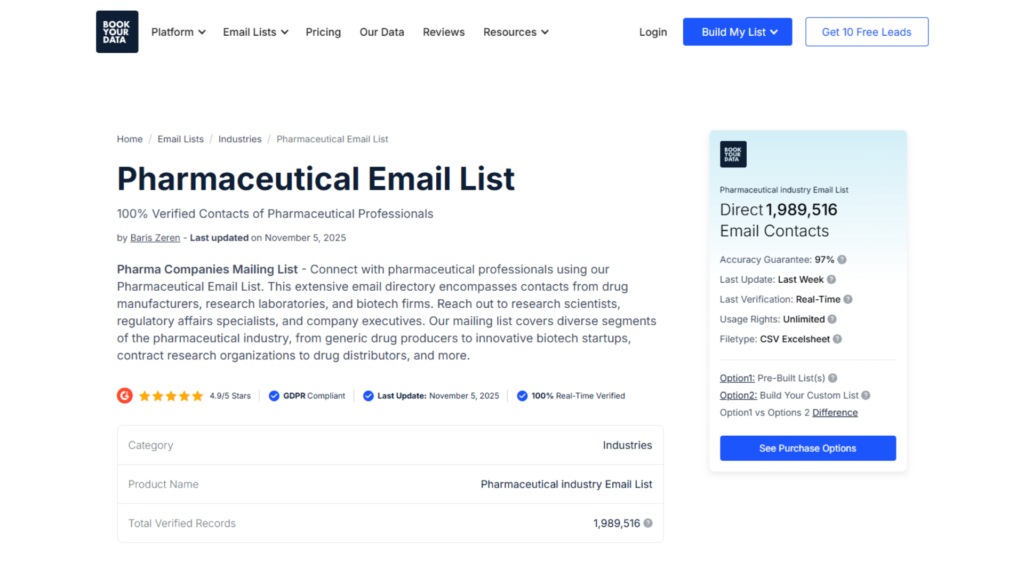Screen dimensions: 1024x576
Task: Click the G2 rating logo icon
Action: click(125, 396)
